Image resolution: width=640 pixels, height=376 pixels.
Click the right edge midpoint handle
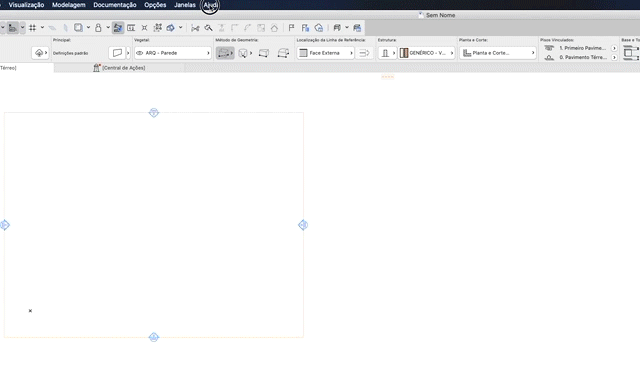click(x=303, y=225)
